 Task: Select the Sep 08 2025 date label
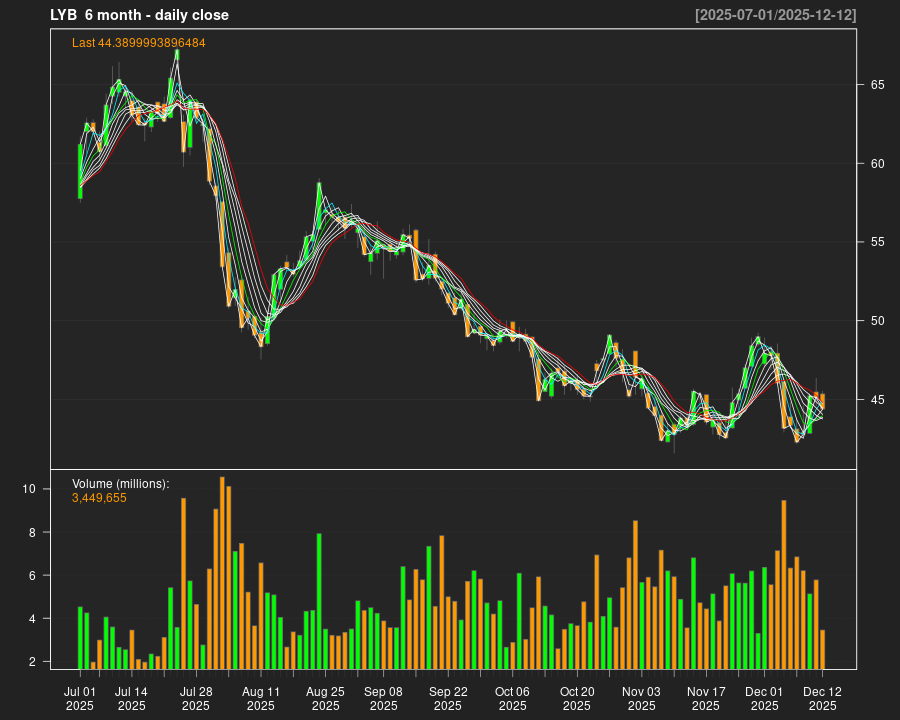(x=383, y=698)
